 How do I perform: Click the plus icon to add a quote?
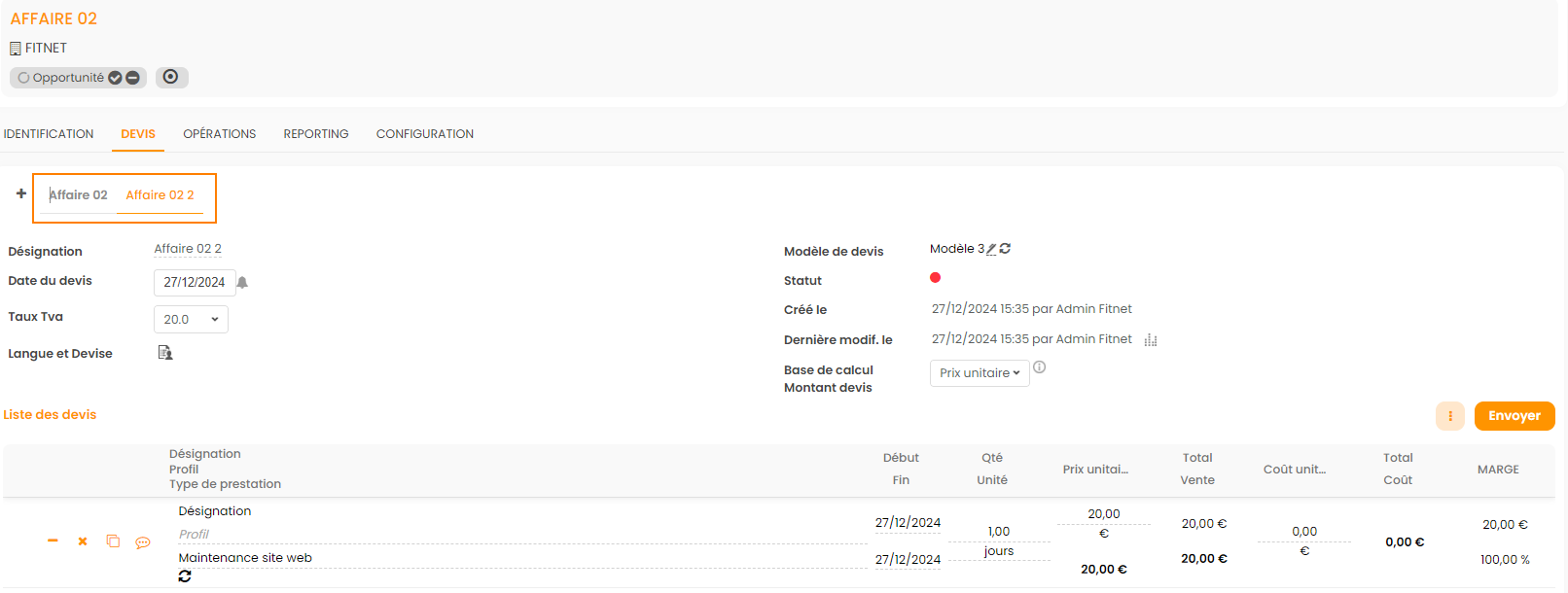21,193
